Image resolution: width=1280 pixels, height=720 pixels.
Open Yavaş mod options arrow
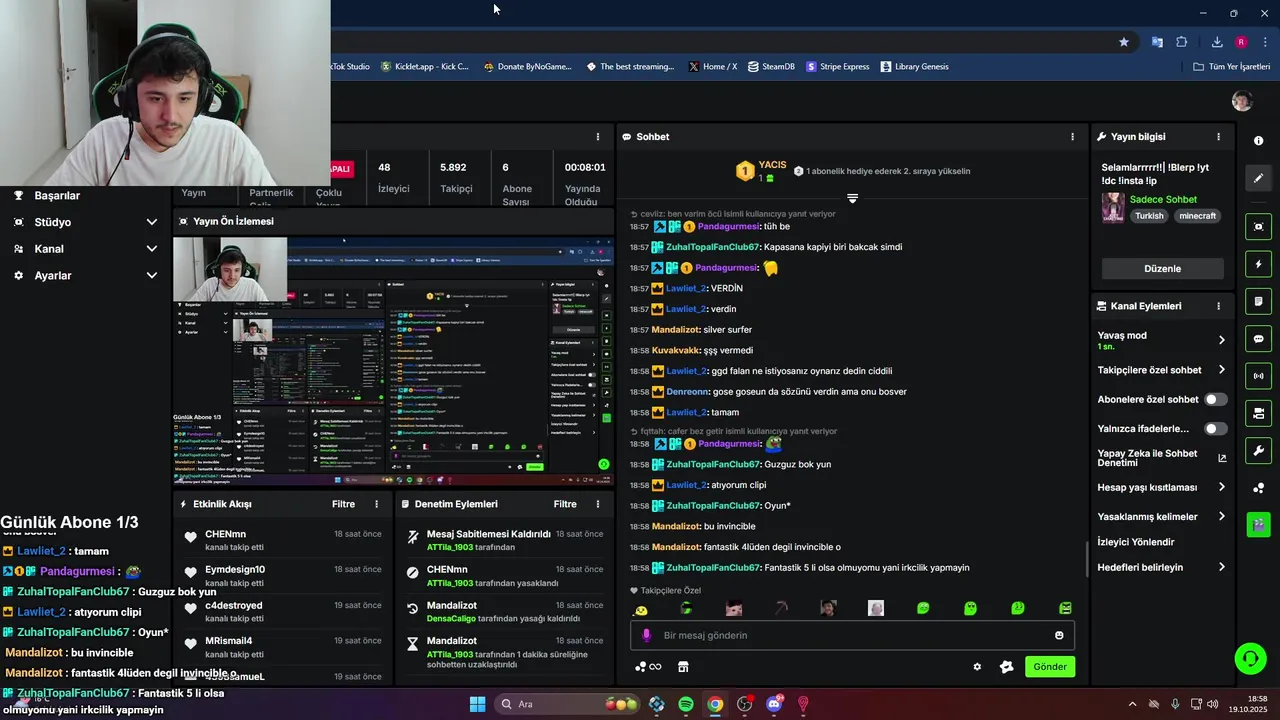tap(1221, 340)
